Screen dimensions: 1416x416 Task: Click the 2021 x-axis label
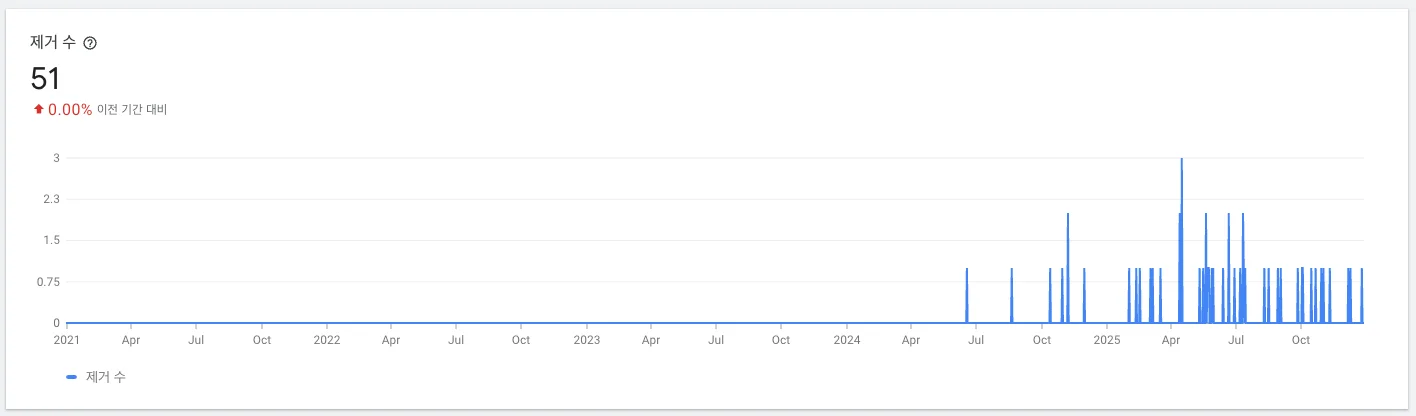click(x=66, y=340)
